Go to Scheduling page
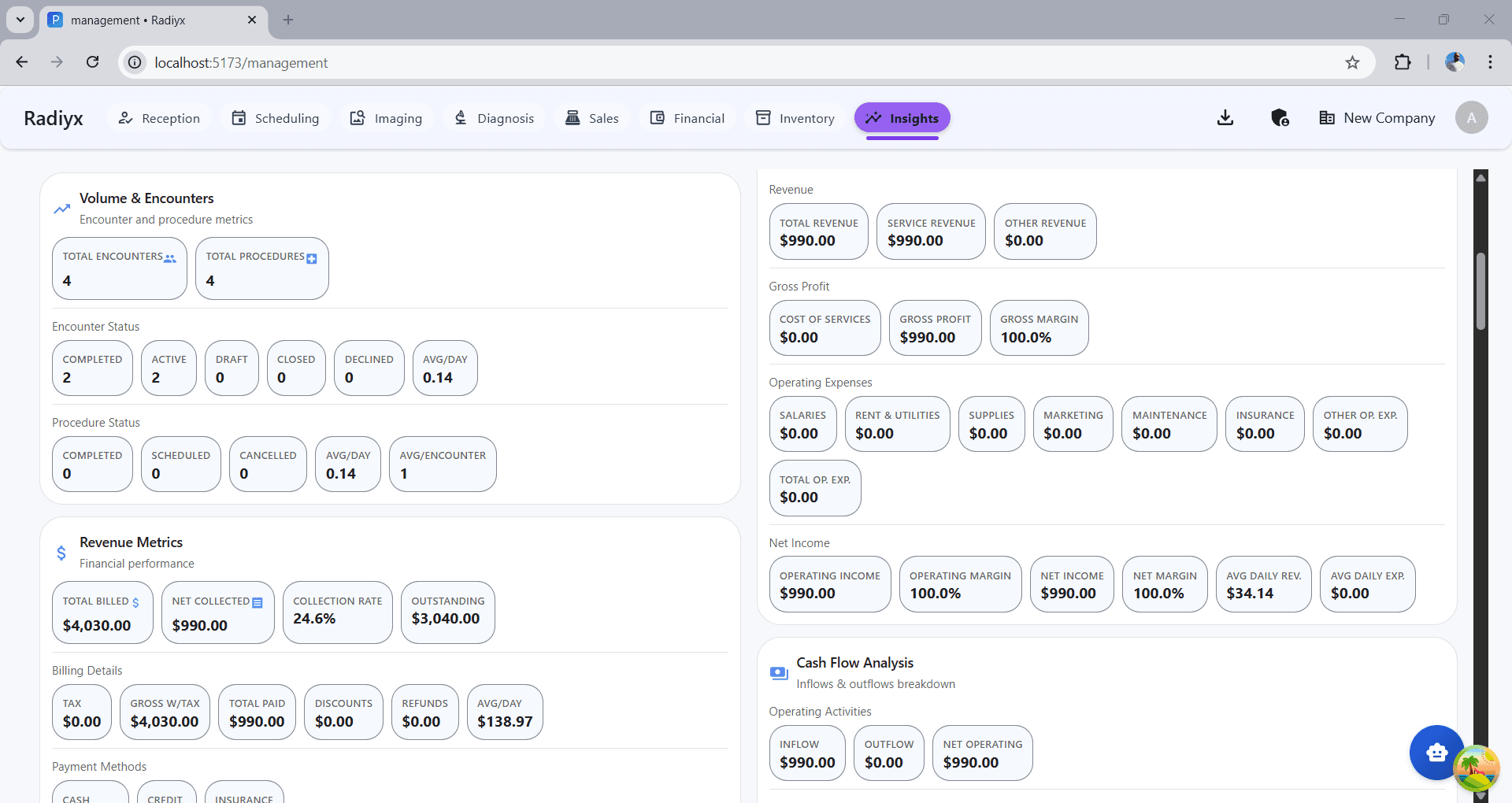The width and height of the screenshot is (1512, 803). 276,118
